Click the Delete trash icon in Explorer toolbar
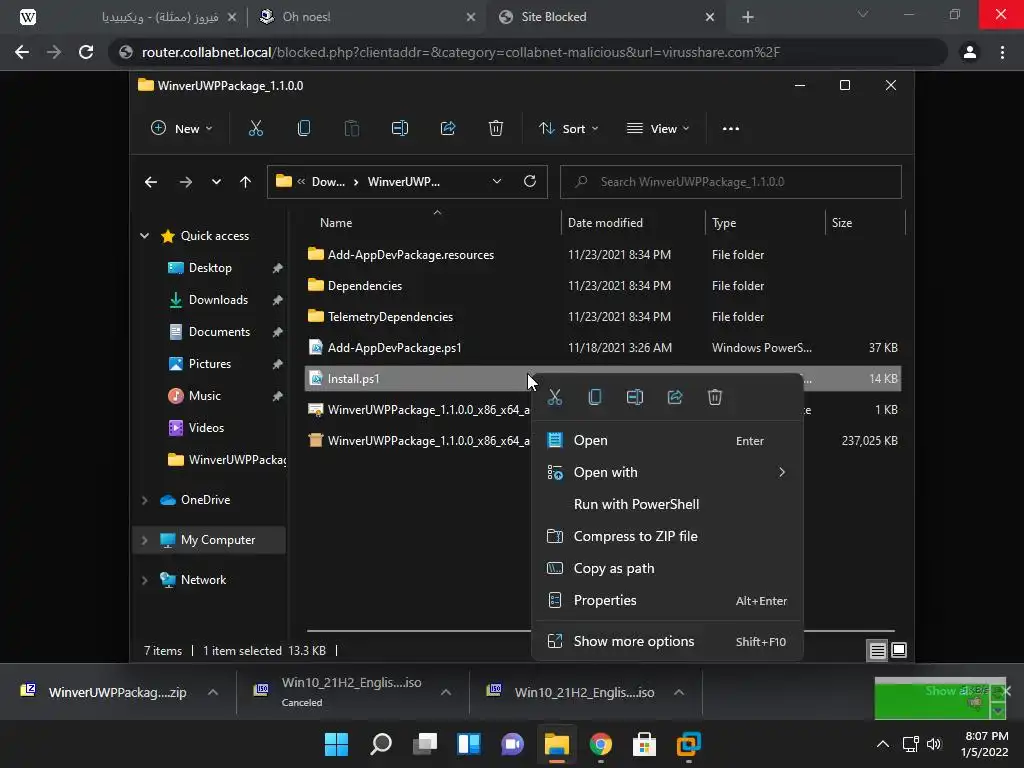 (496, 129)
